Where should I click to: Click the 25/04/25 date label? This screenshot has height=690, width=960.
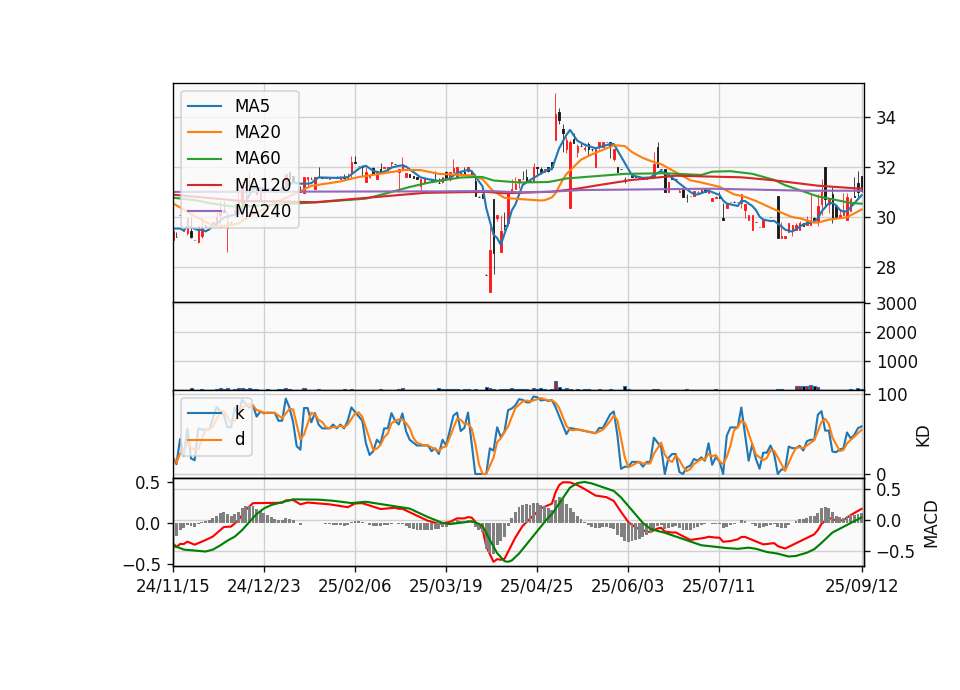click(537, 586)
